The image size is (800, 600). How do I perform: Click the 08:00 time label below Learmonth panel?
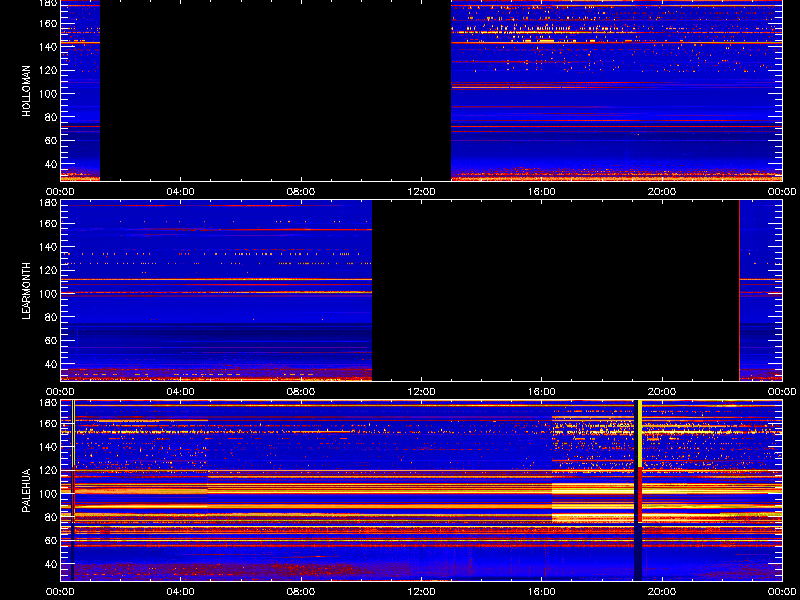[301, 392]
